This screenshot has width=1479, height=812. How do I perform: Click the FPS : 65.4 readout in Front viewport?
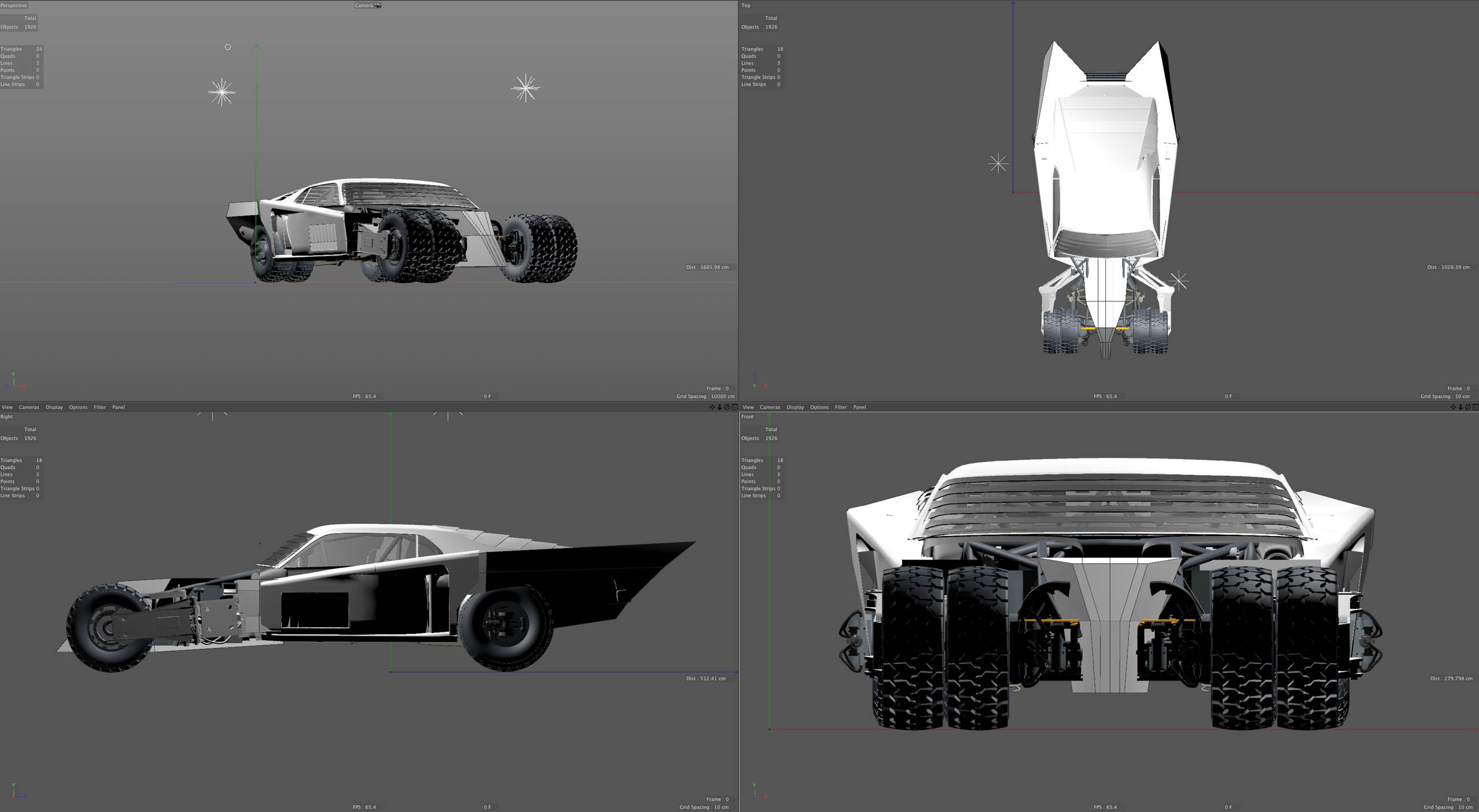1105,807
